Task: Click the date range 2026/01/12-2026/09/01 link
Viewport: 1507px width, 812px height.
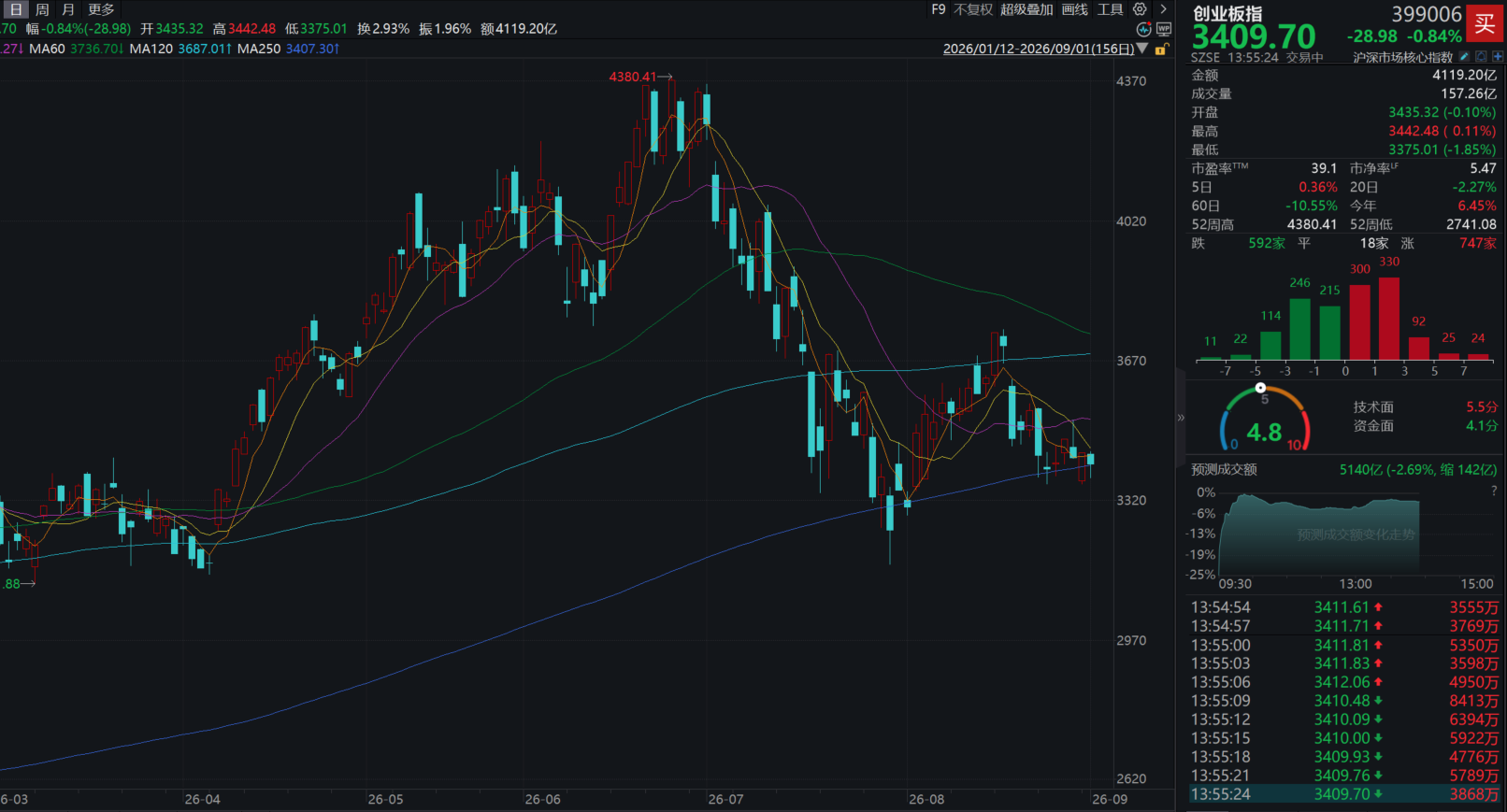Action: tap(1039, 49)
